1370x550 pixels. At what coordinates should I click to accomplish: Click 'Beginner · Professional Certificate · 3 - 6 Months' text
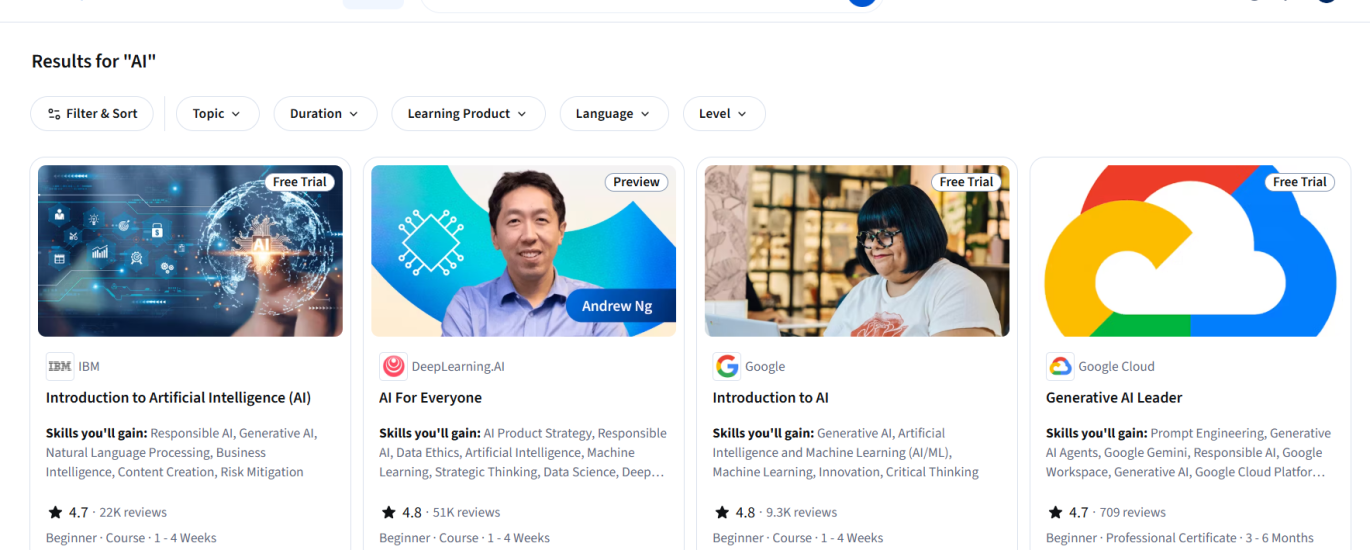tap(1180, 538)
